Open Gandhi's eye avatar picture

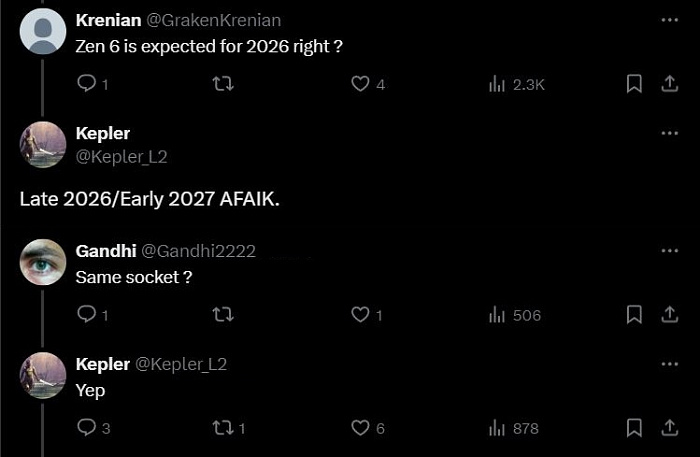coord(43,262)
